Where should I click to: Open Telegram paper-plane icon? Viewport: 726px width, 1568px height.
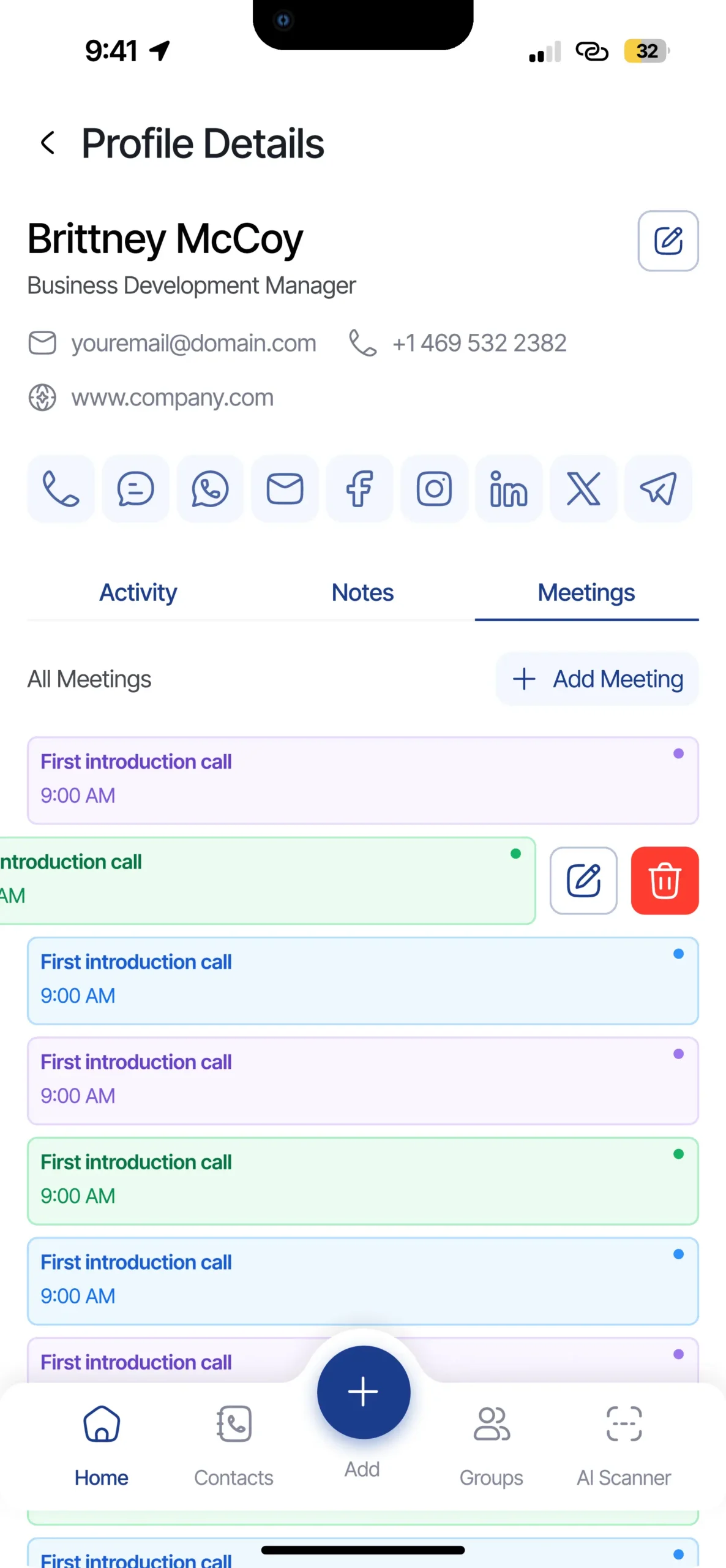pos(658,489)
